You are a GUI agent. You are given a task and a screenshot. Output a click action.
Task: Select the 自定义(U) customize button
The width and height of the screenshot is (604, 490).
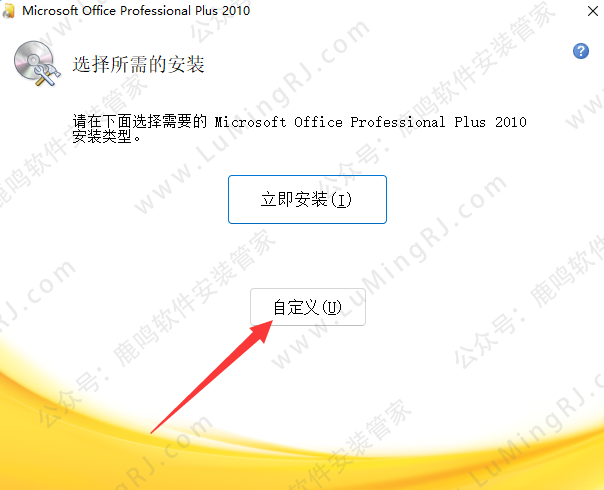[308, 307]
